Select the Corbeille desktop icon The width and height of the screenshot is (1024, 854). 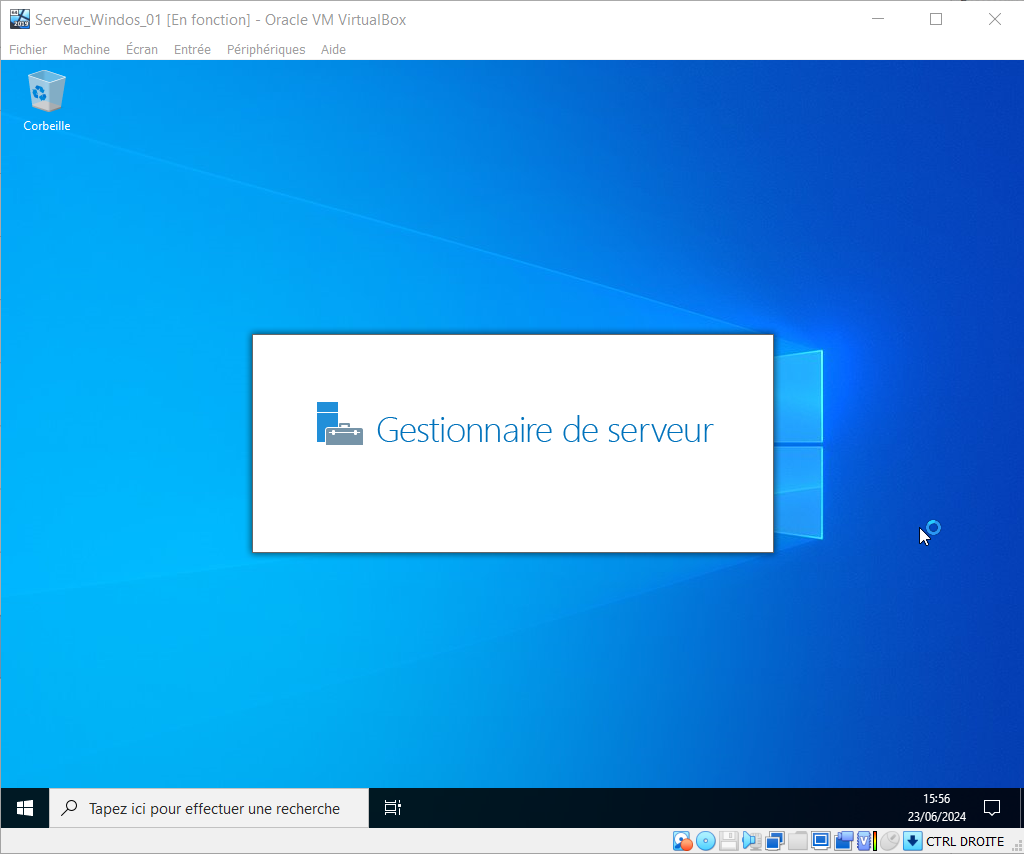click(47, 100)
